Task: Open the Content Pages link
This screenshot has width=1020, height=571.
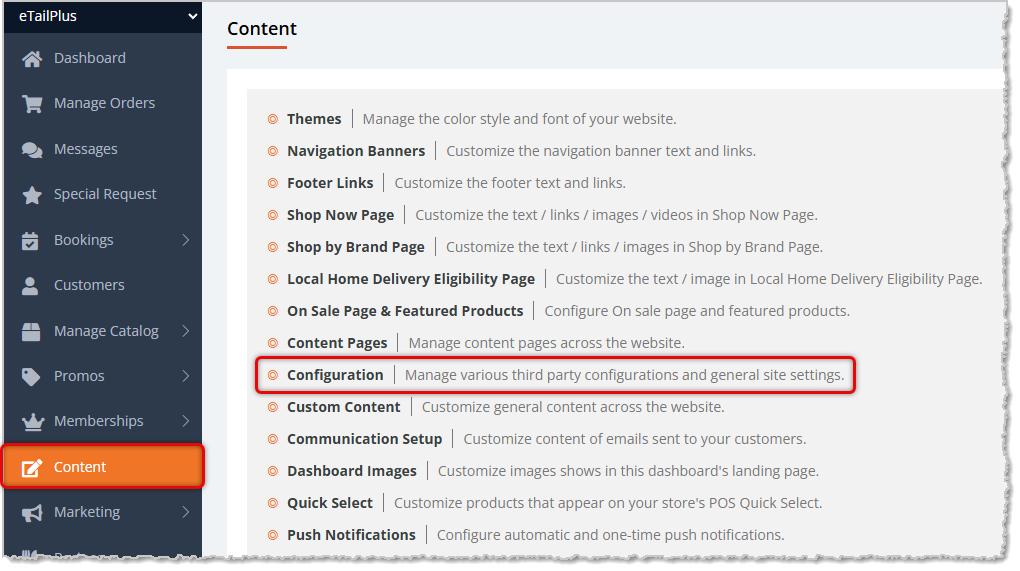Action: point(337,343)
